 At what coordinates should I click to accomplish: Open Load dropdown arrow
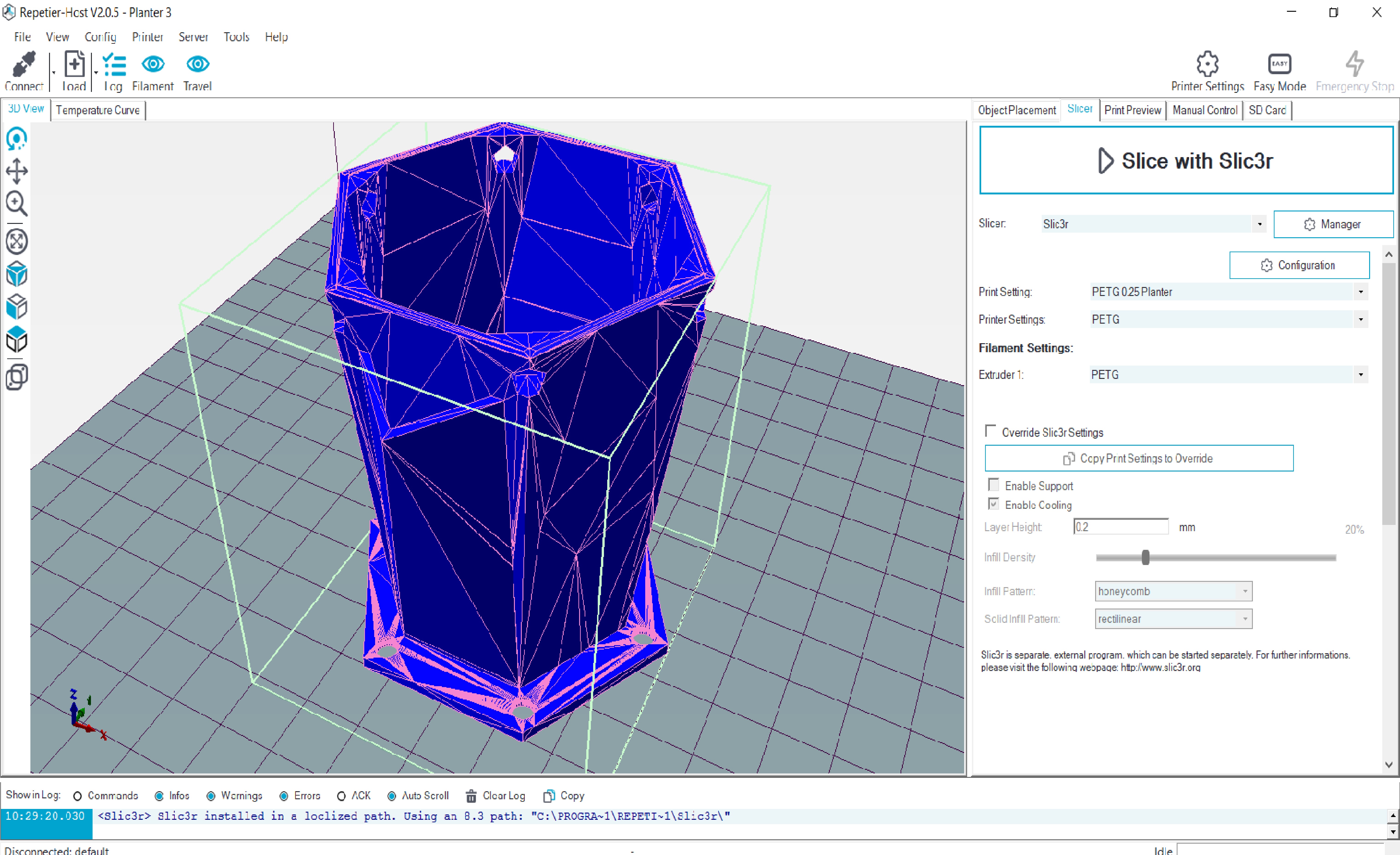(96, 73)
